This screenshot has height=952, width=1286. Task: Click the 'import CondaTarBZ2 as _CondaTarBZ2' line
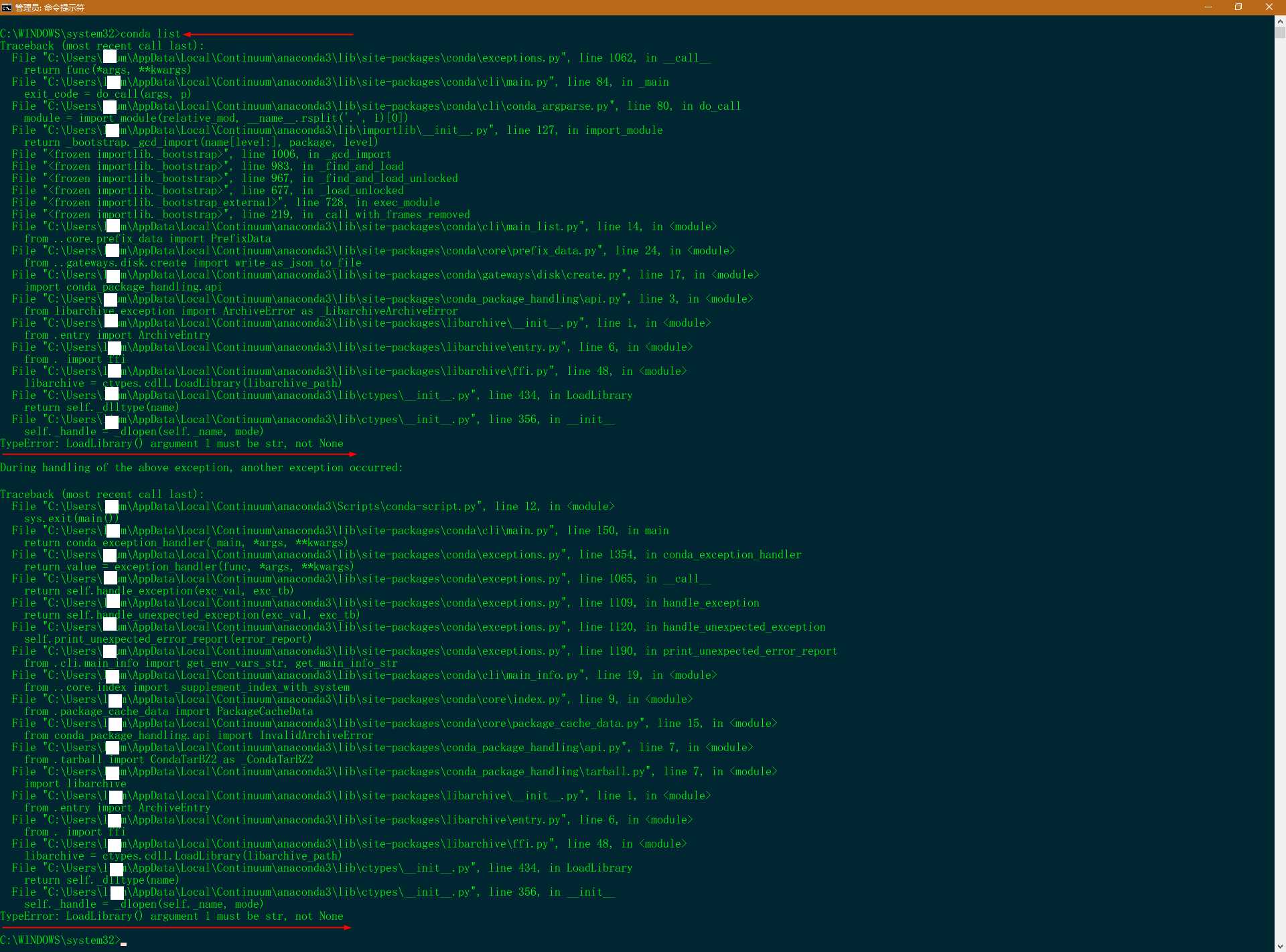point(169,759)
